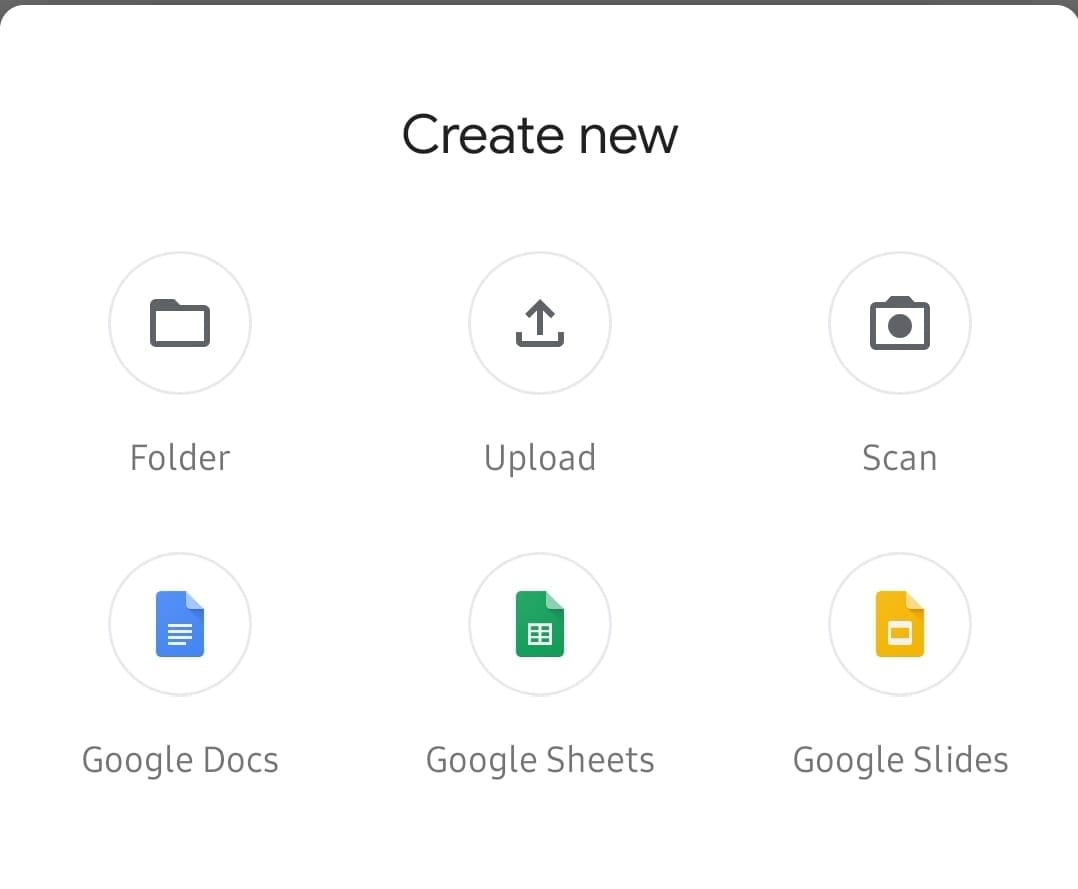Select the Folder creation icon
The image size is (1078, 889).
click(x=180, y=323)
